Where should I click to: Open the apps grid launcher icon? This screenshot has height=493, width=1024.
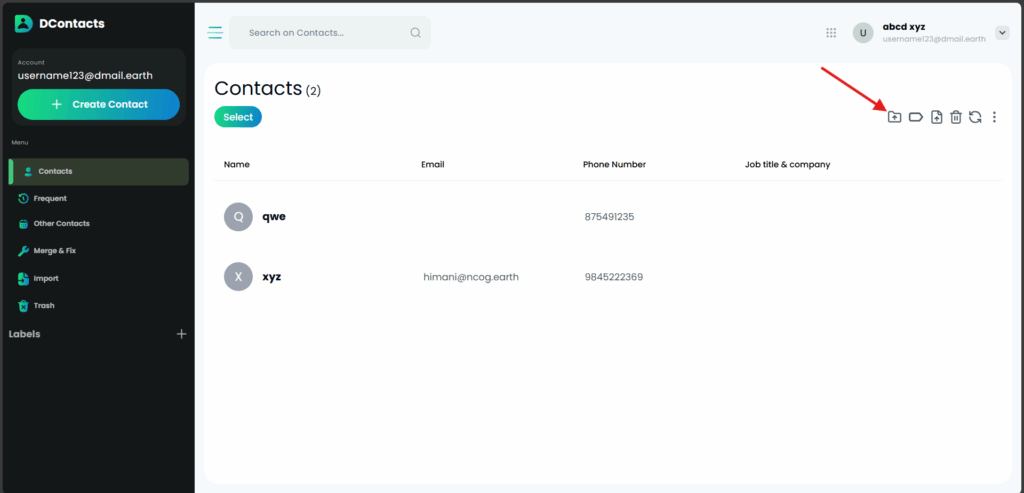[x=831, y=33]
